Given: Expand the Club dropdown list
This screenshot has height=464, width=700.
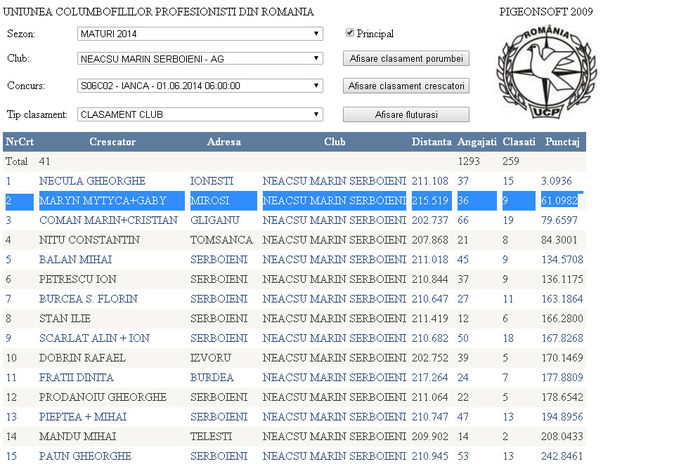Looking at the screenshot, I should pyautogui.click(x=199, y=59).
